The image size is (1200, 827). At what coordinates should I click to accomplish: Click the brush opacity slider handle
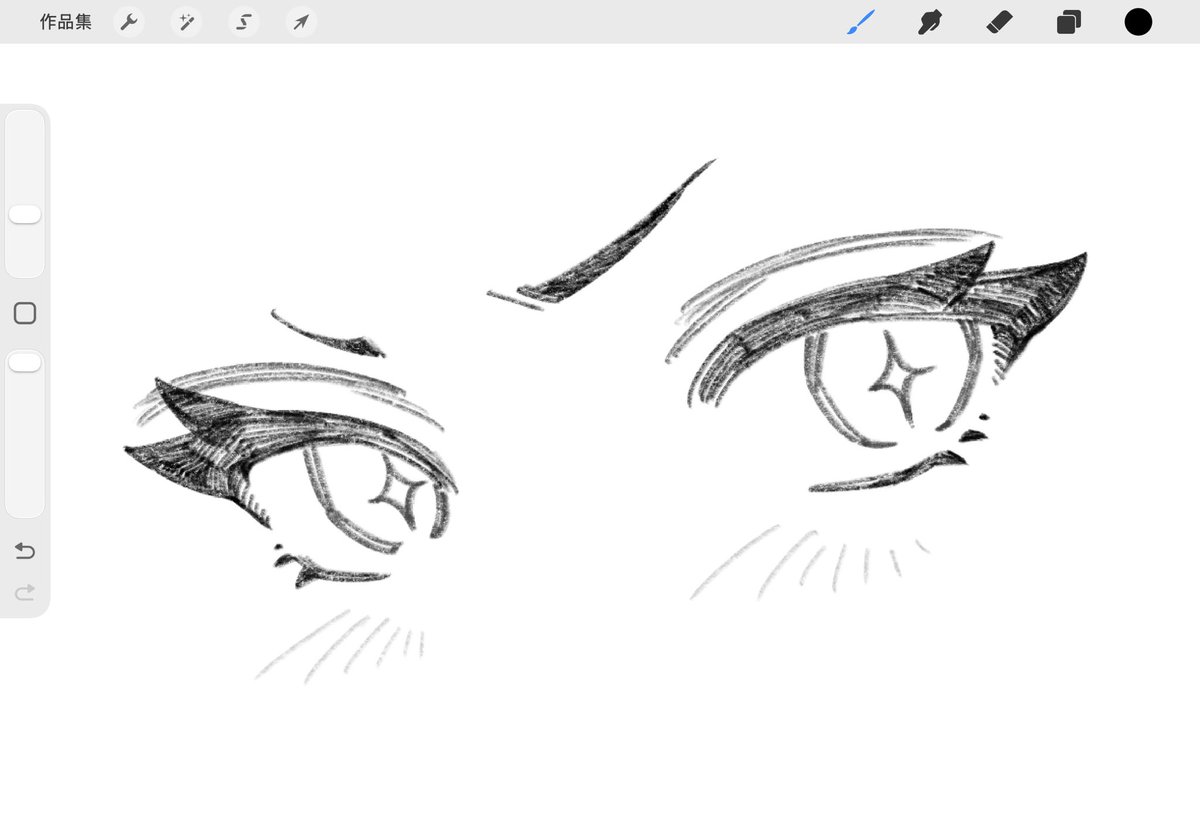[x=25, y=362]
